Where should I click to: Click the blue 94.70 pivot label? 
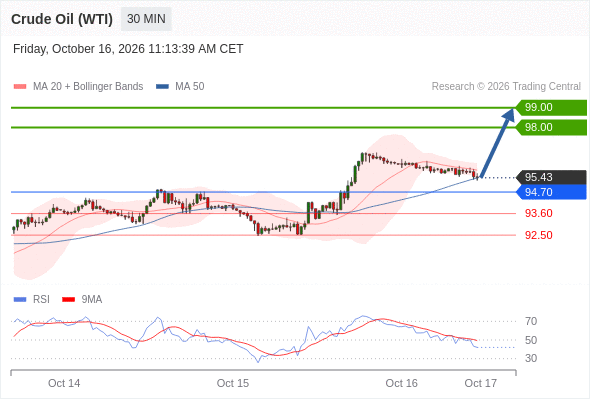551,192
